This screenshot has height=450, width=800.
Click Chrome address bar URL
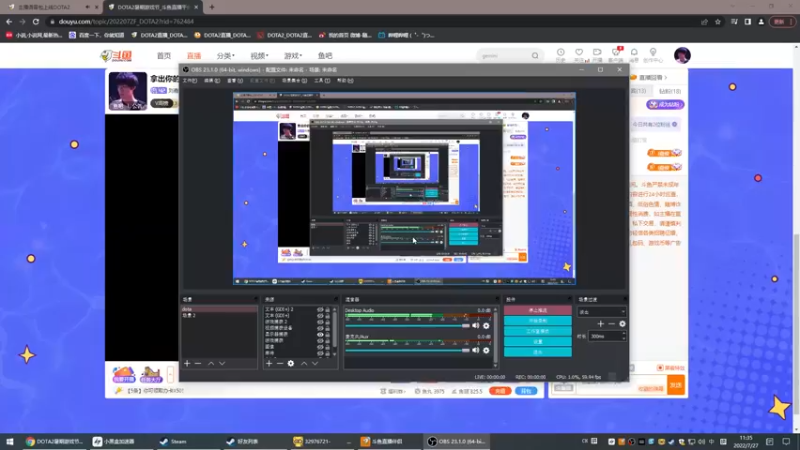[126, 21]
